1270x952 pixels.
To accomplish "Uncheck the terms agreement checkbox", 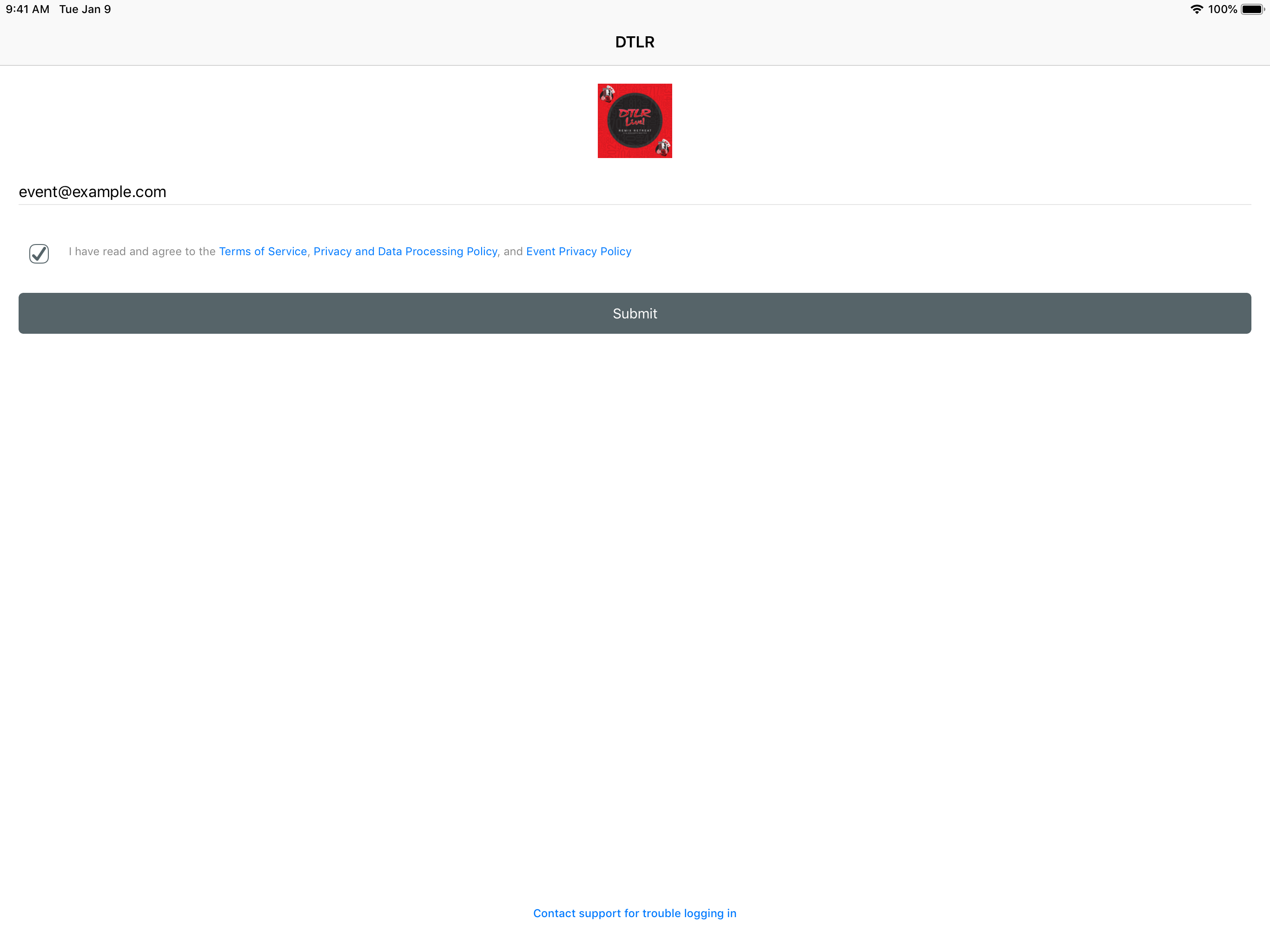I will point(39,253).
